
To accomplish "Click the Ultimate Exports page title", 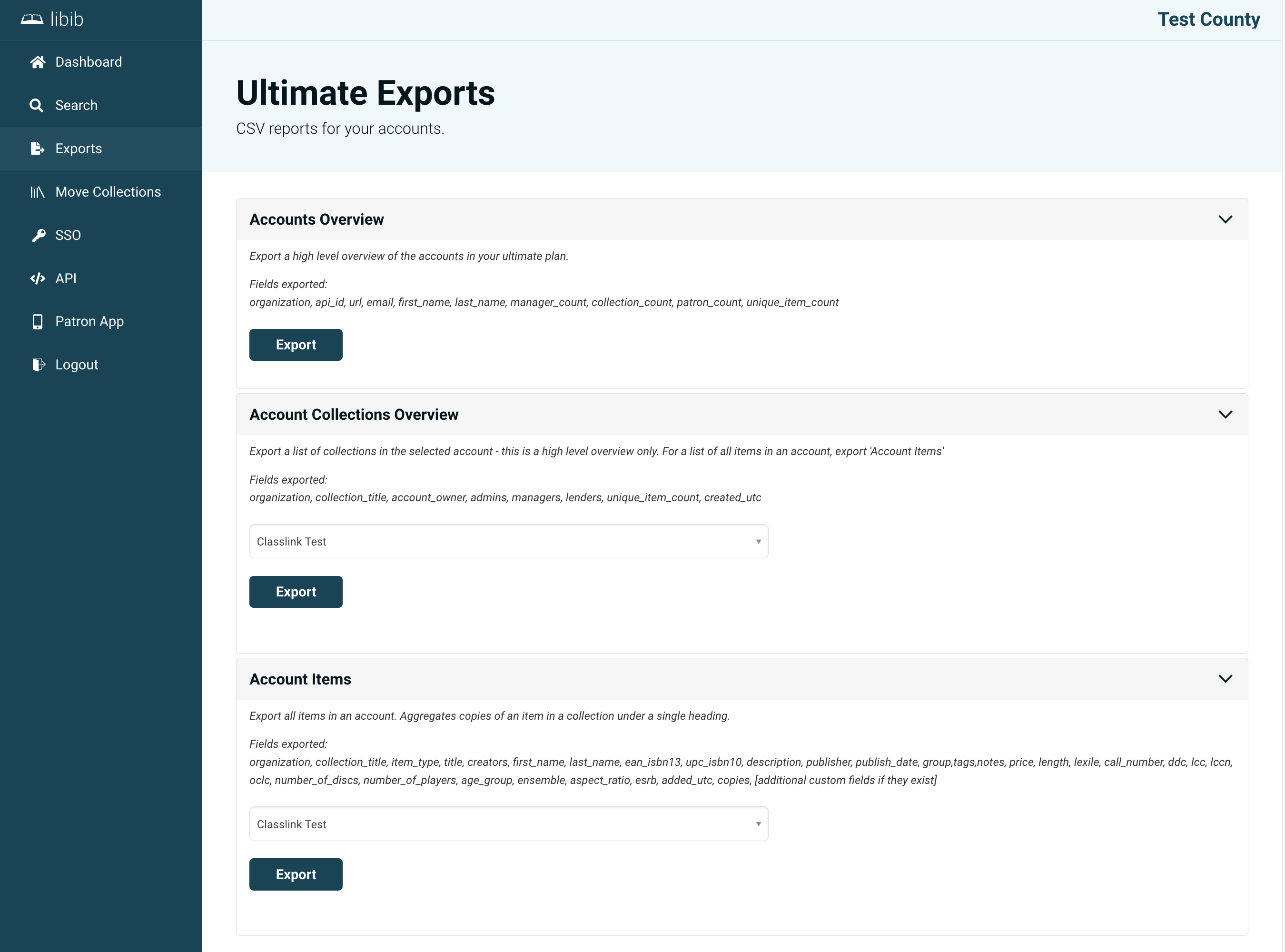I will [366, 93].
